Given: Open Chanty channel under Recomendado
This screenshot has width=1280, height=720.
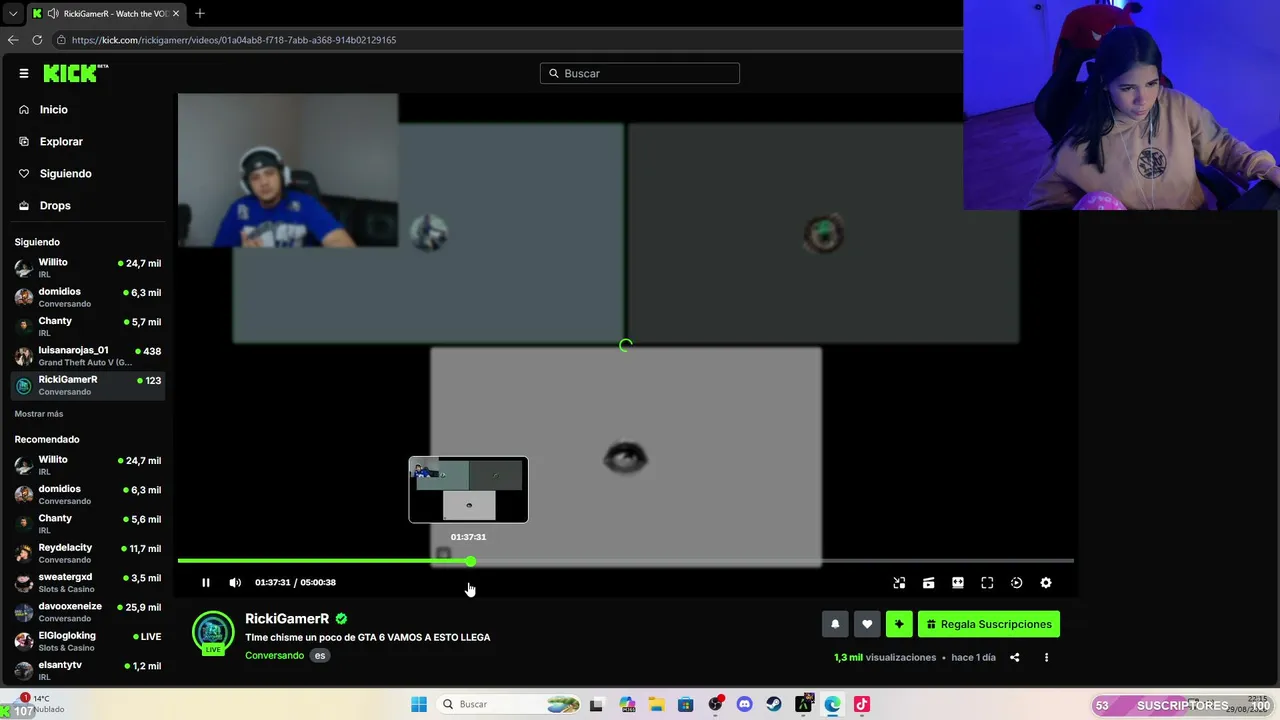Looking at the screenshot, I should click(x=88, y=524).
